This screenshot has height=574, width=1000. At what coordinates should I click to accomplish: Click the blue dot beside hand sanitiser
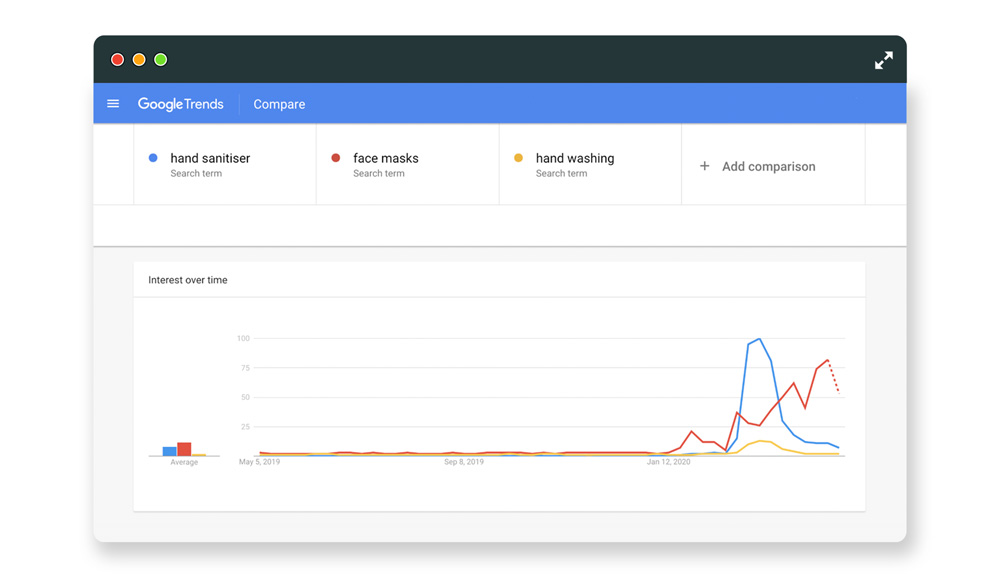[x=153, y=158]
